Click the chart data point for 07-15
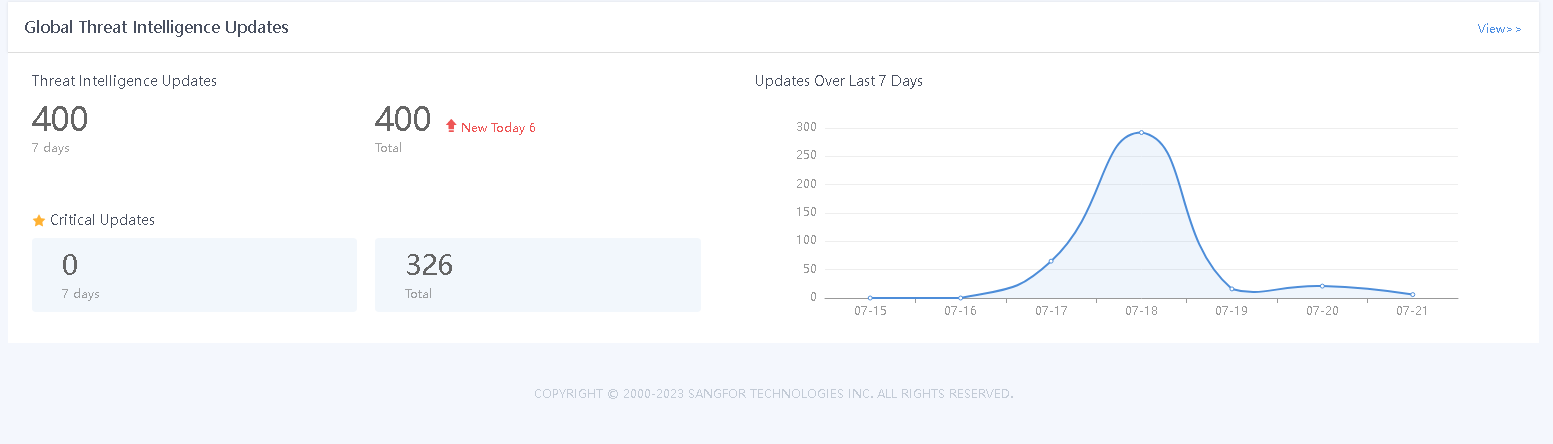The height and width of the screenshot is (444, 1553). (x=870, y=298)
